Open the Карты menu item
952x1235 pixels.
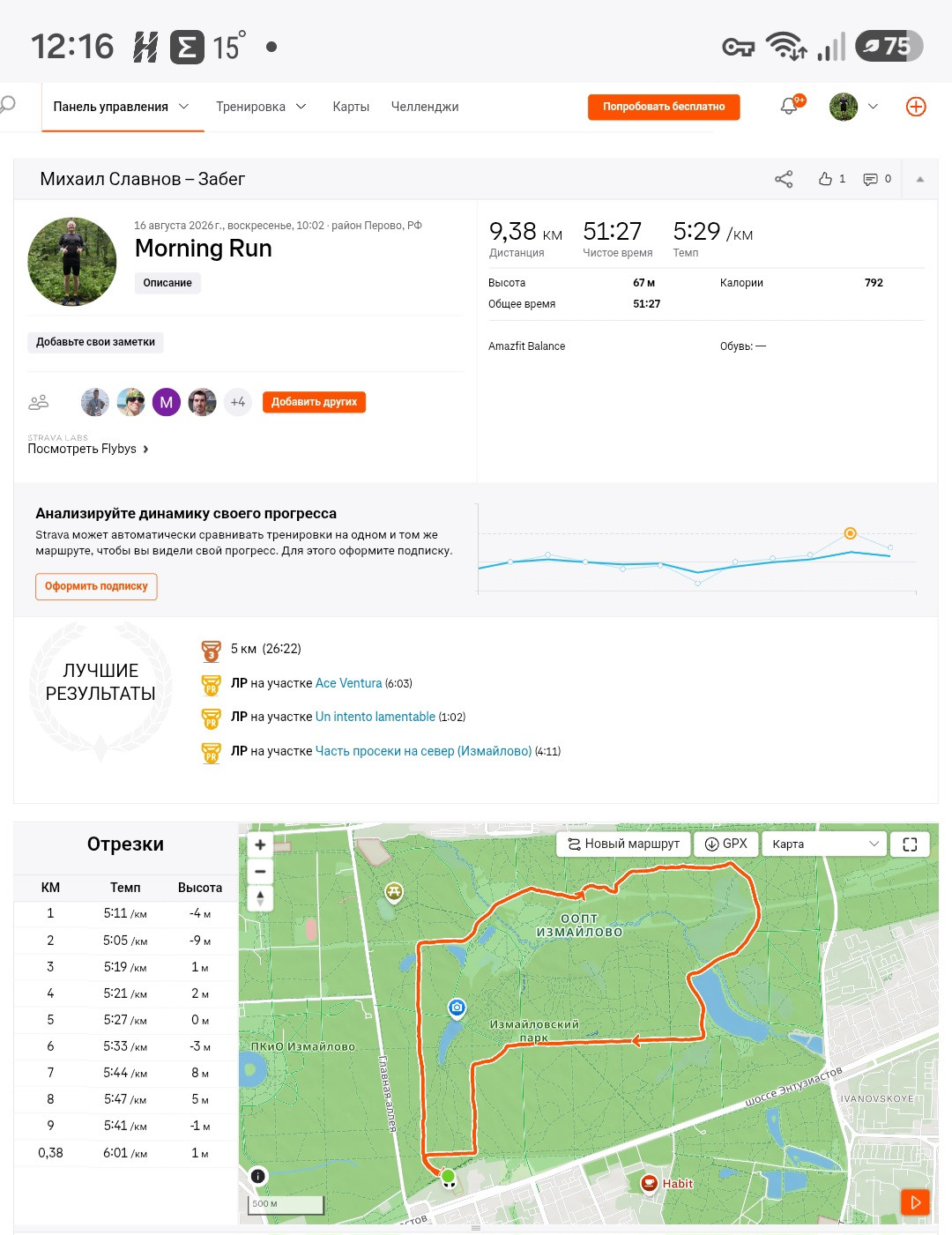pos(351,107)
